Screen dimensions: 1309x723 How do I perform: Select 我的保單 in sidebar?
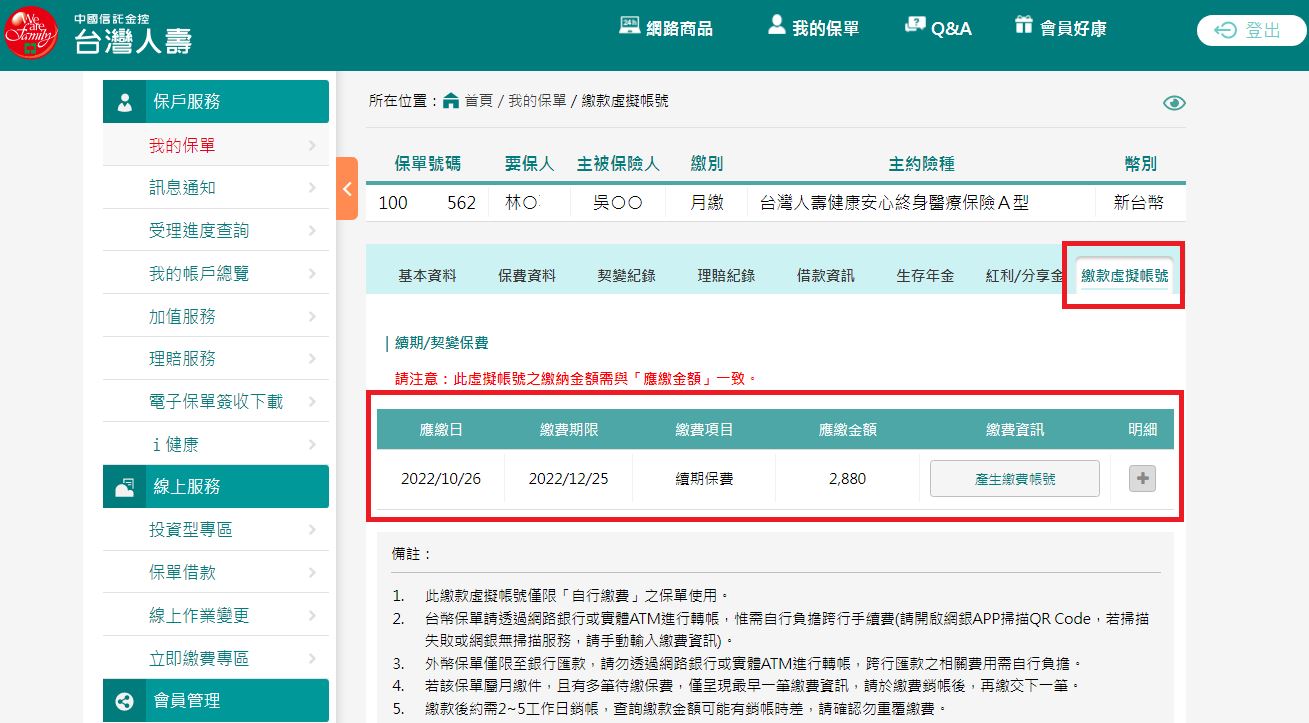[216, 145]
